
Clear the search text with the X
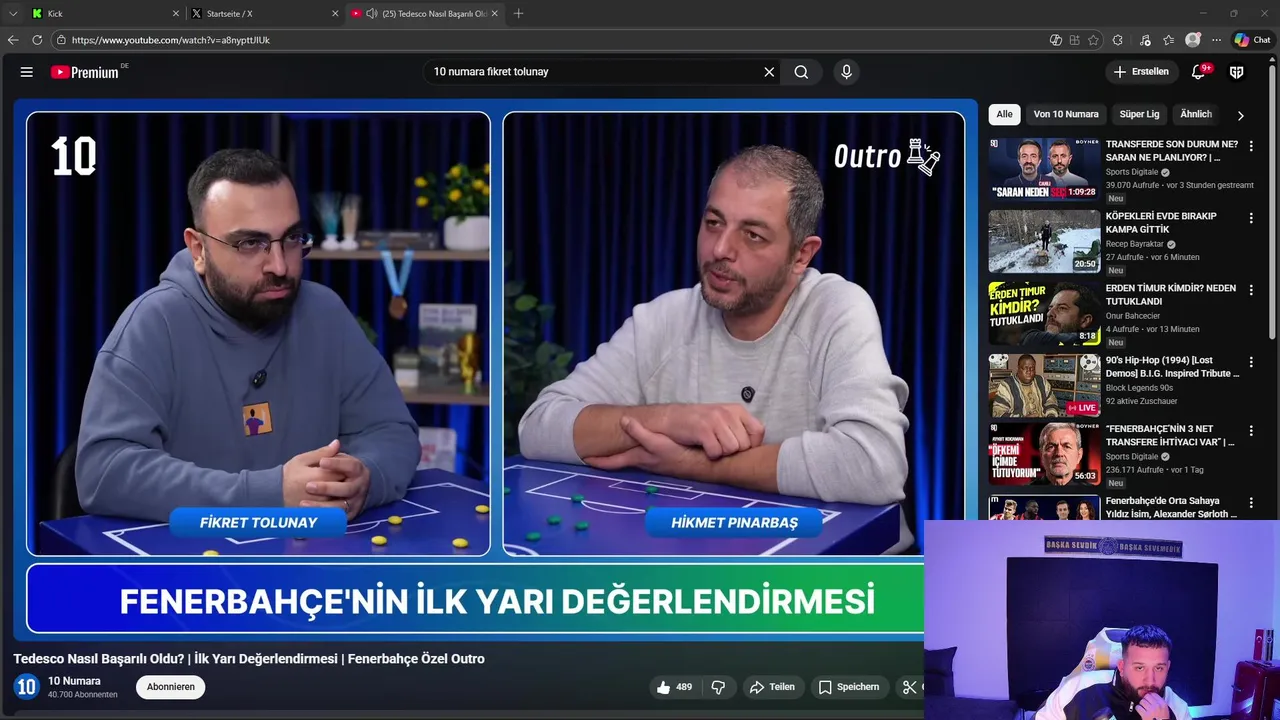point(769,72)
